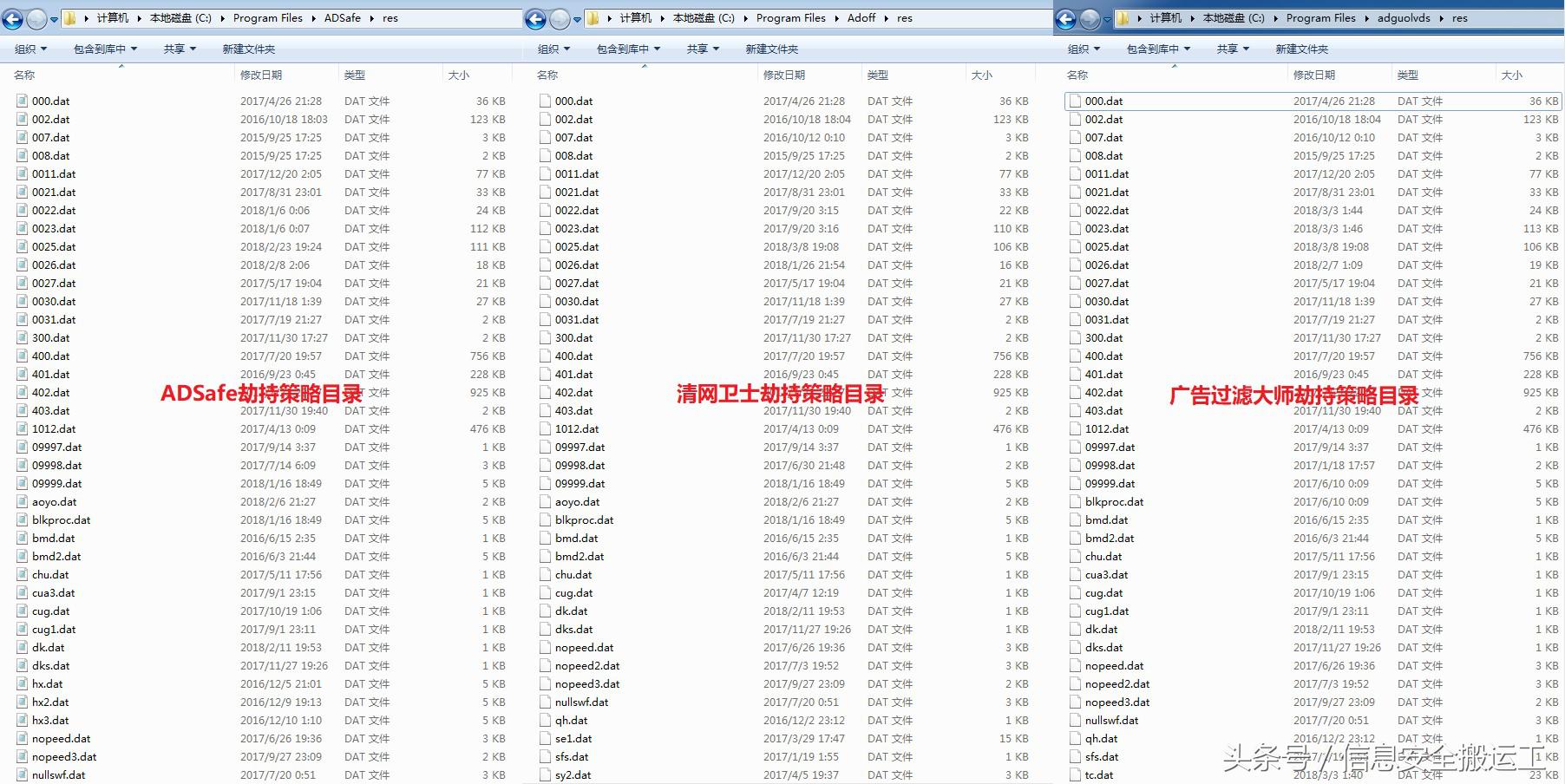Click the file icon of cug1.dat in ADSafe folder
The image size is (1565, 784).
coord(22,630)
